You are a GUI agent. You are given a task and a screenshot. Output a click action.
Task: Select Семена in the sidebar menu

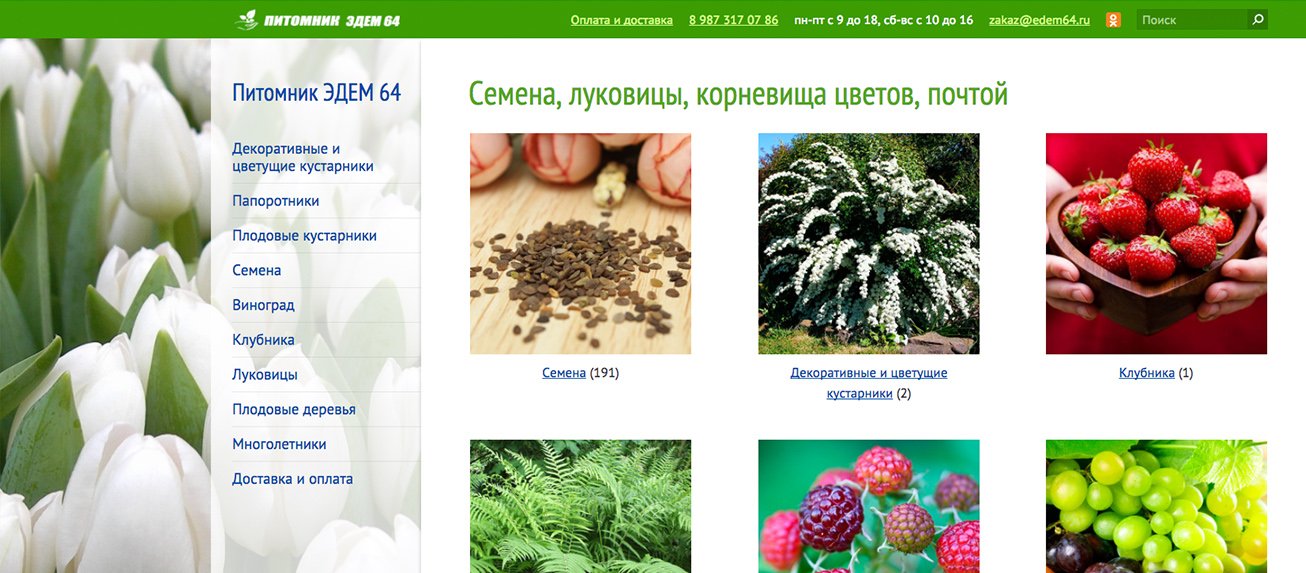(x=257, y=270)
